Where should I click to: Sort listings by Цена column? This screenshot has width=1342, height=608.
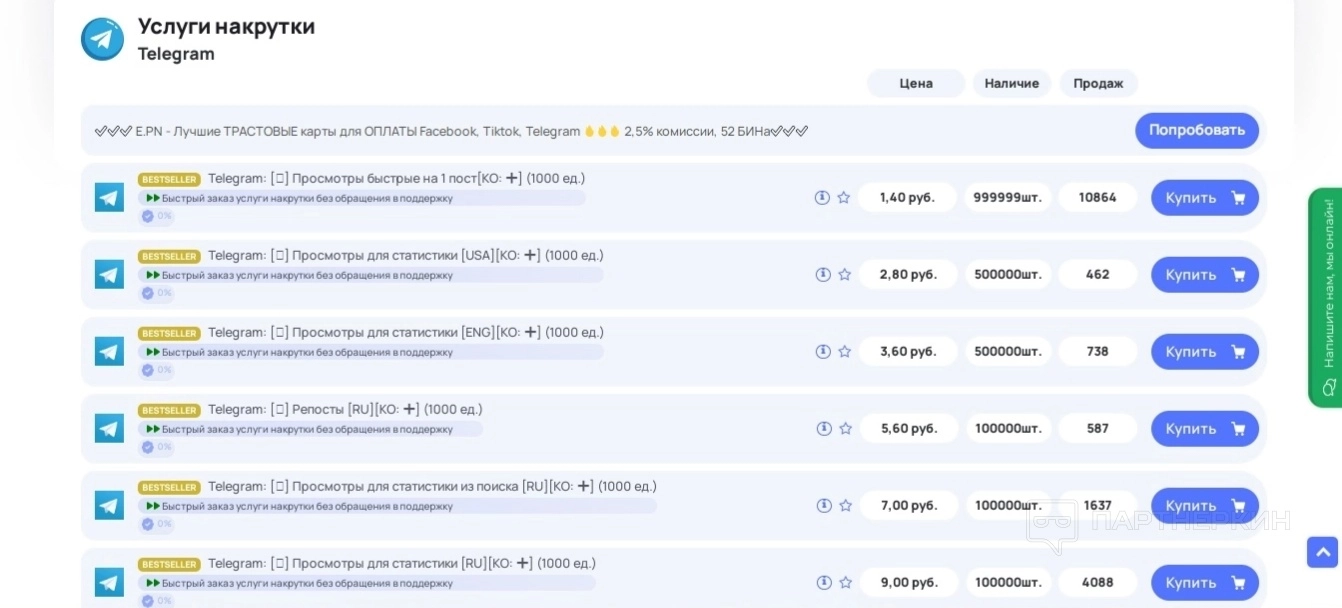point(915,84)
